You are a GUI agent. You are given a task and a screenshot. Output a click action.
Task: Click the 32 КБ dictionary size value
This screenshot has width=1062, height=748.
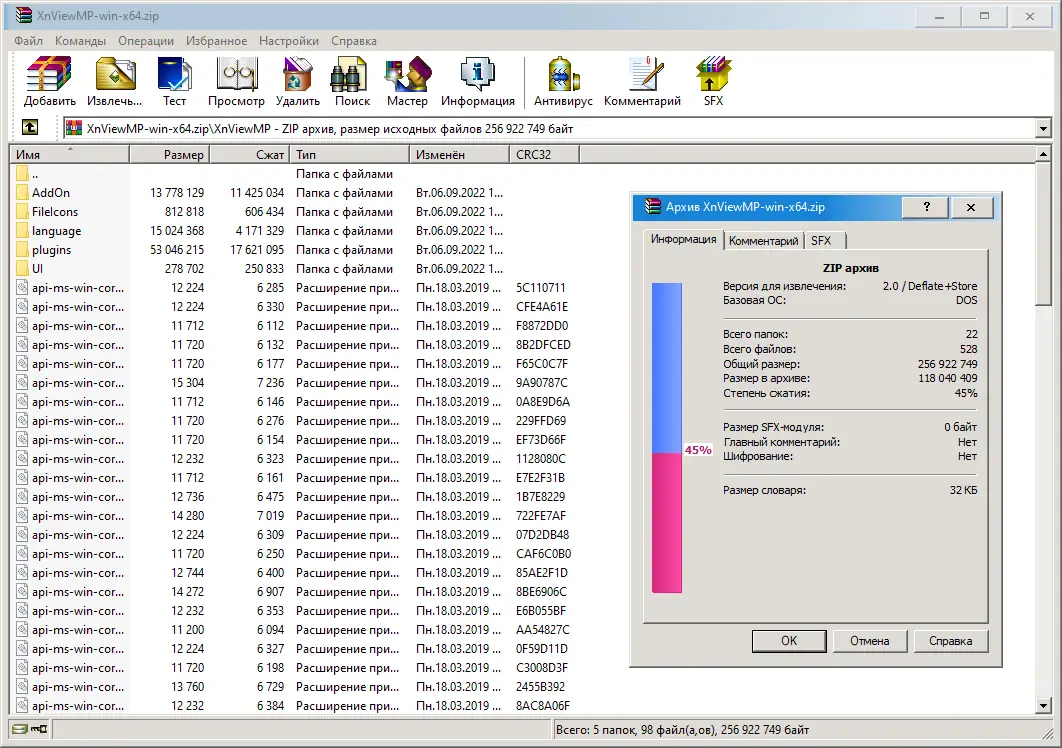(x=963, y=490)
